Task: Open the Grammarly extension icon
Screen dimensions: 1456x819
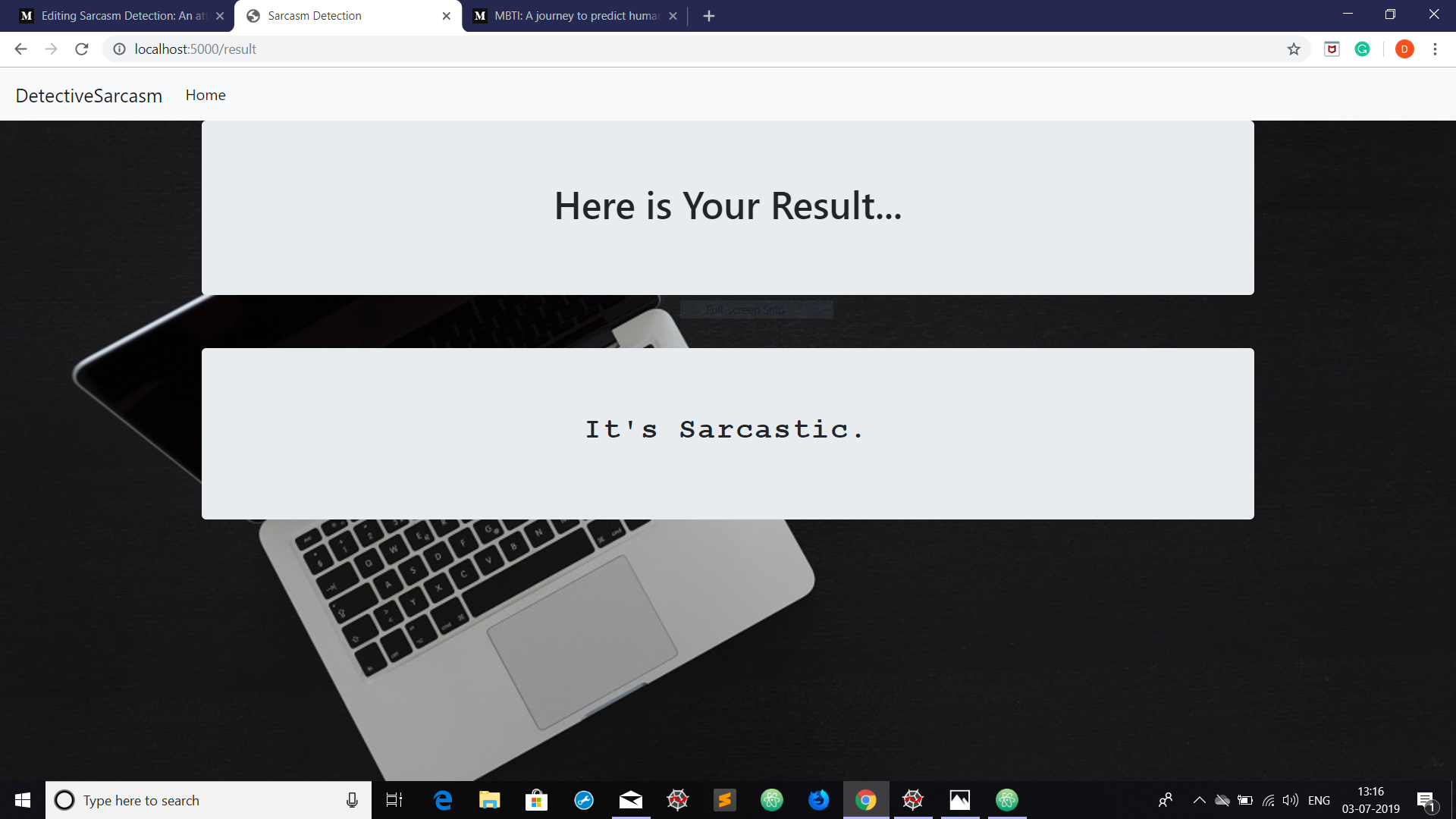Action: pyautogui.click(x=1363, y=49)
